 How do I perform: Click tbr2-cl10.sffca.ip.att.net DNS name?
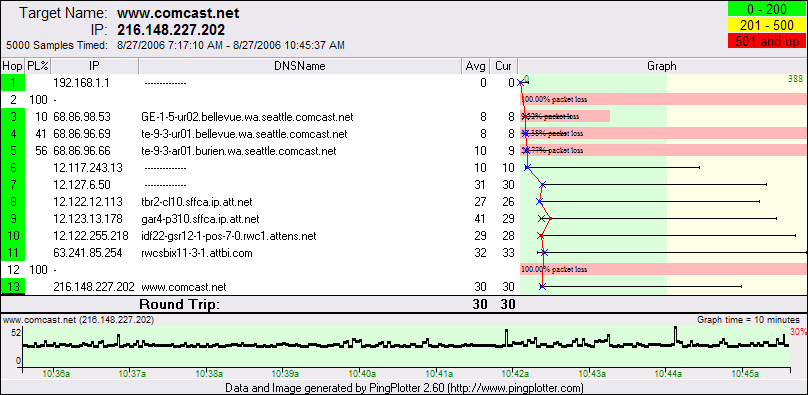coord(196,202)
